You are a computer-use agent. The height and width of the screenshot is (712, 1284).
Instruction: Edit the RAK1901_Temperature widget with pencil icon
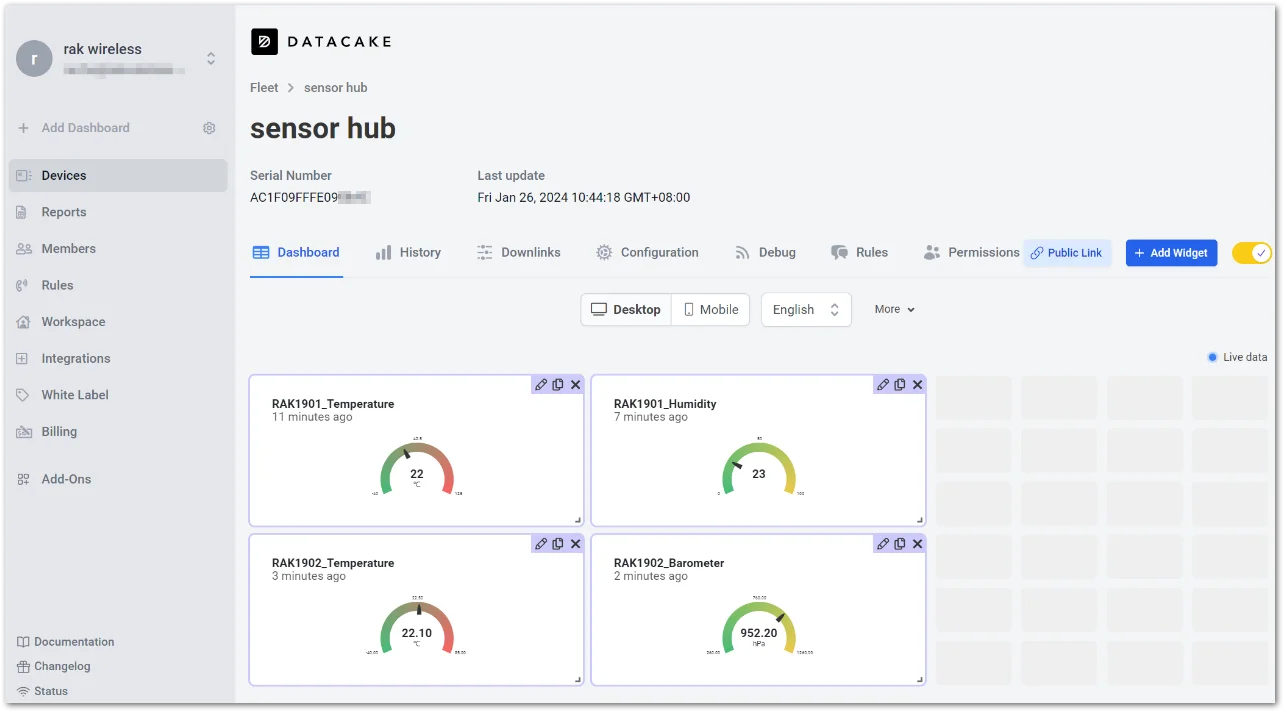541,384
